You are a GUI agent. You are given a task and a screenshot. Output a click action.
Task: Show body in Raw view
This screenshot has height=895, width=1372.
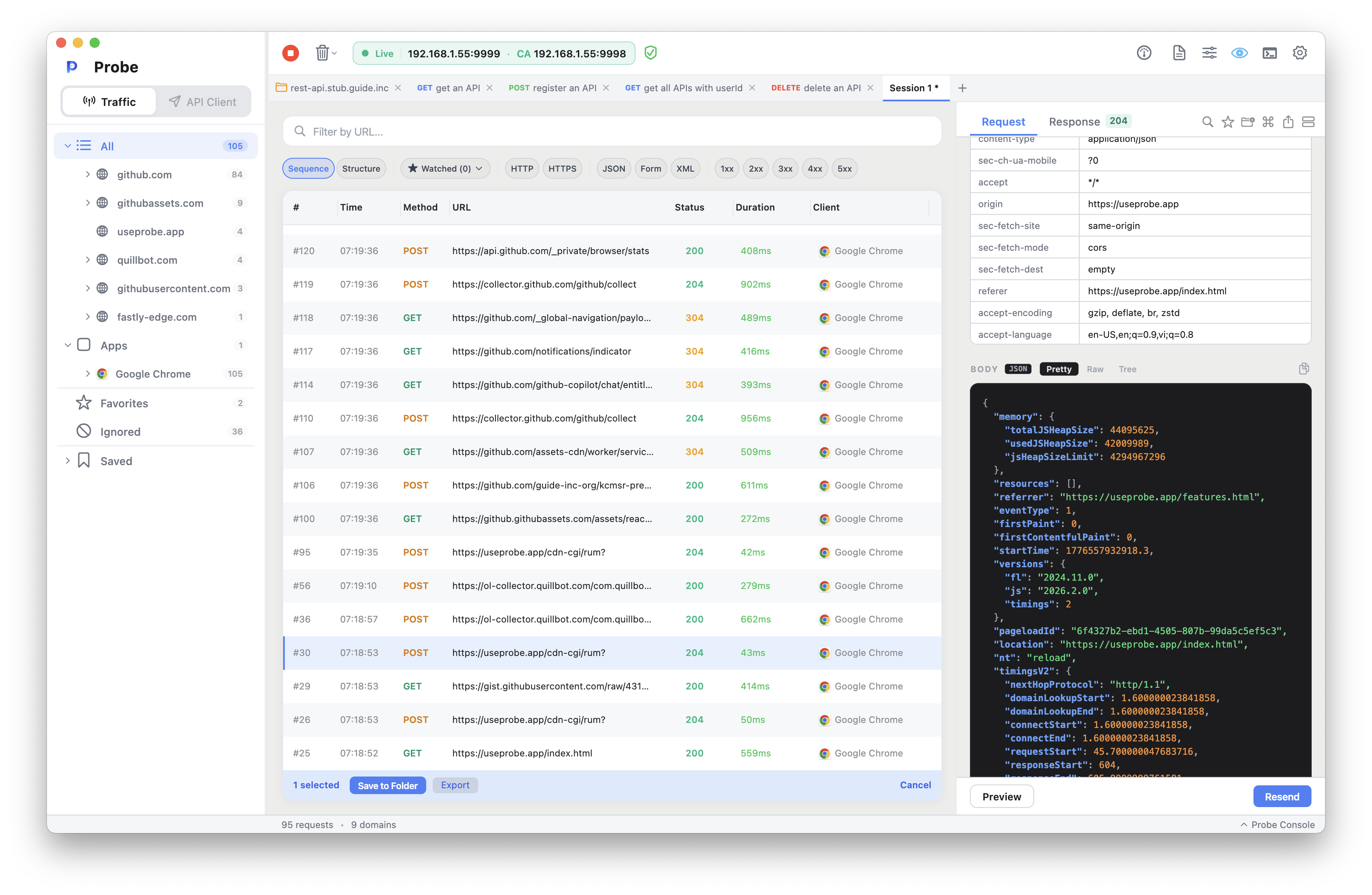tap(1095, 369)
